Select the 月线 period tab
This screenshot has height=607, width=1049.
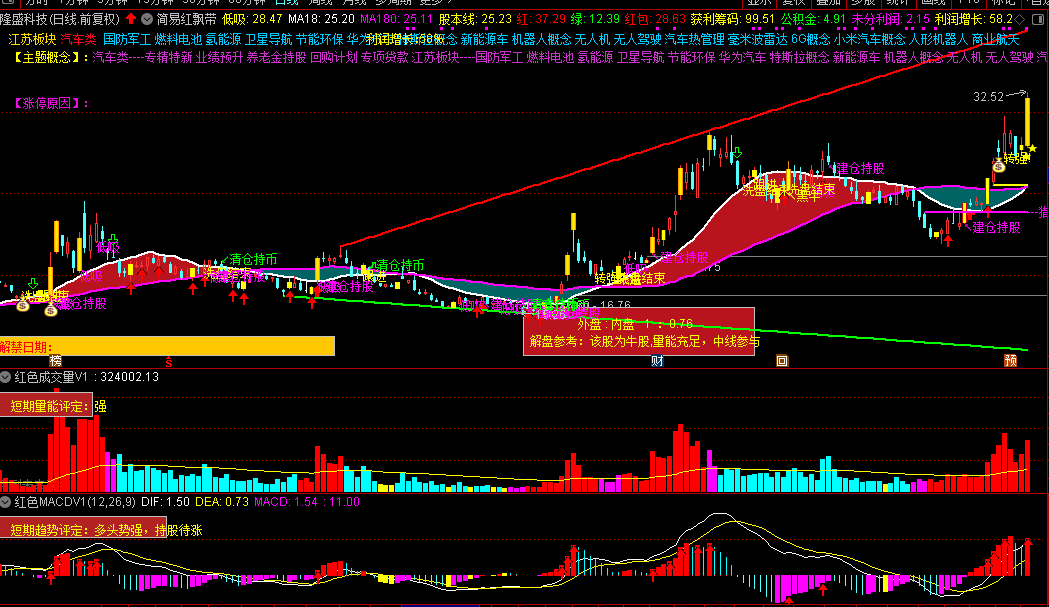coord(355,3)
